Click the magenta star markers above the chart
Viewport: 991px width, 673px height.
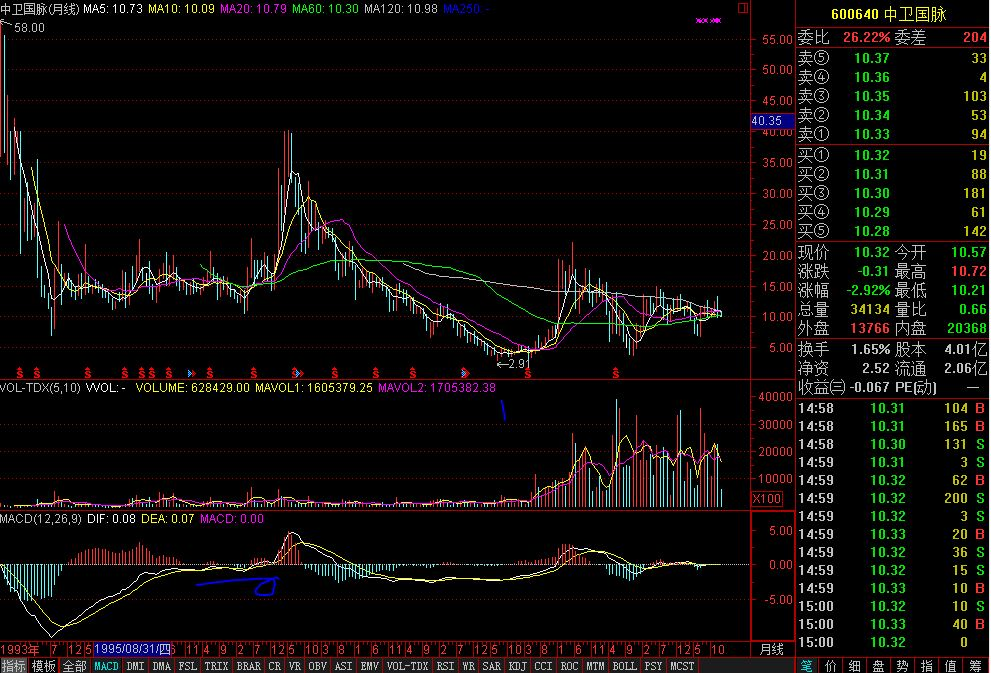tap(708, 20)
